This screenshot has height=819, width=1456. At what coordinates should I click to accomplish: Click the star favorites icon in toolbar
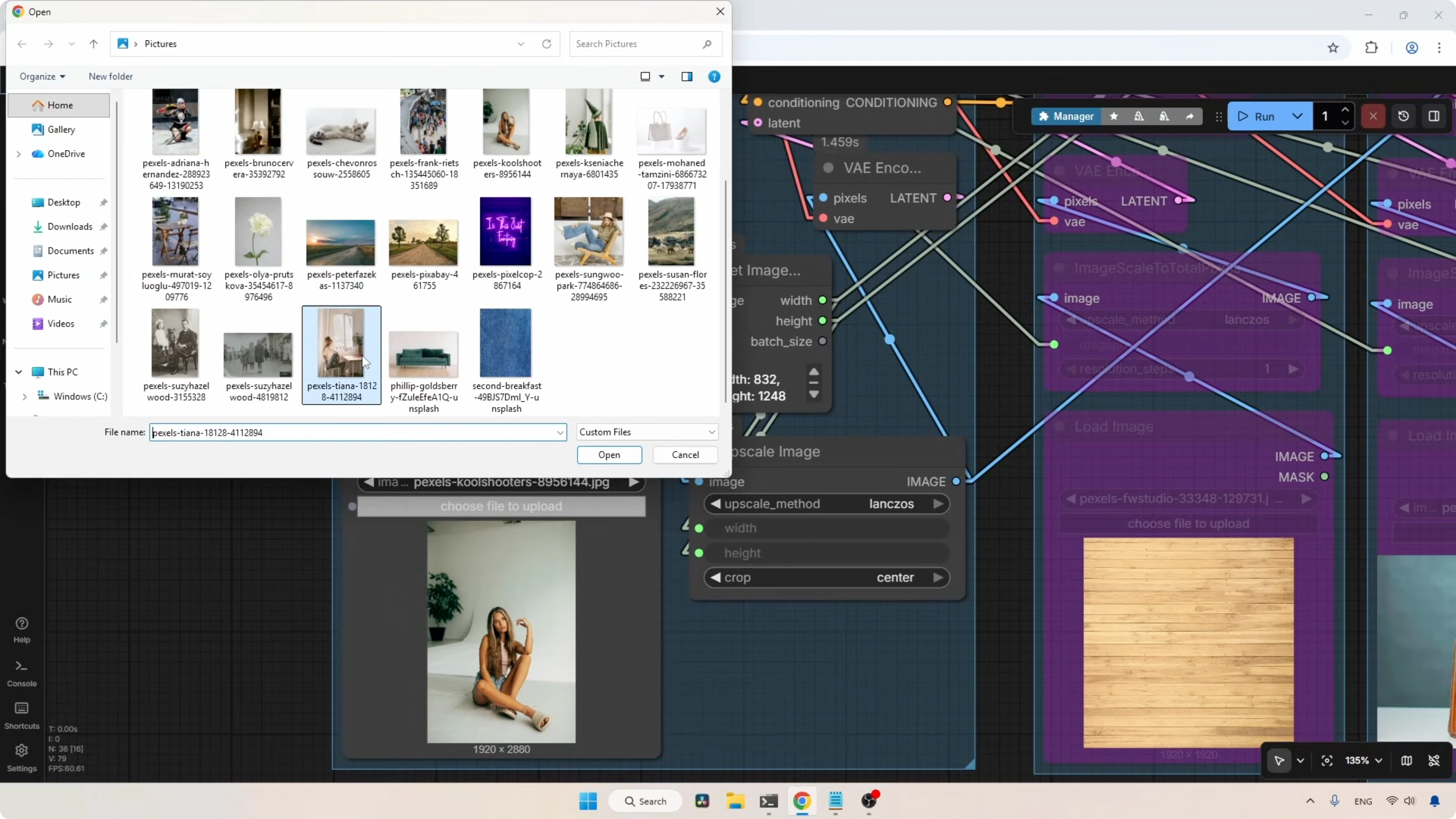1113,116
